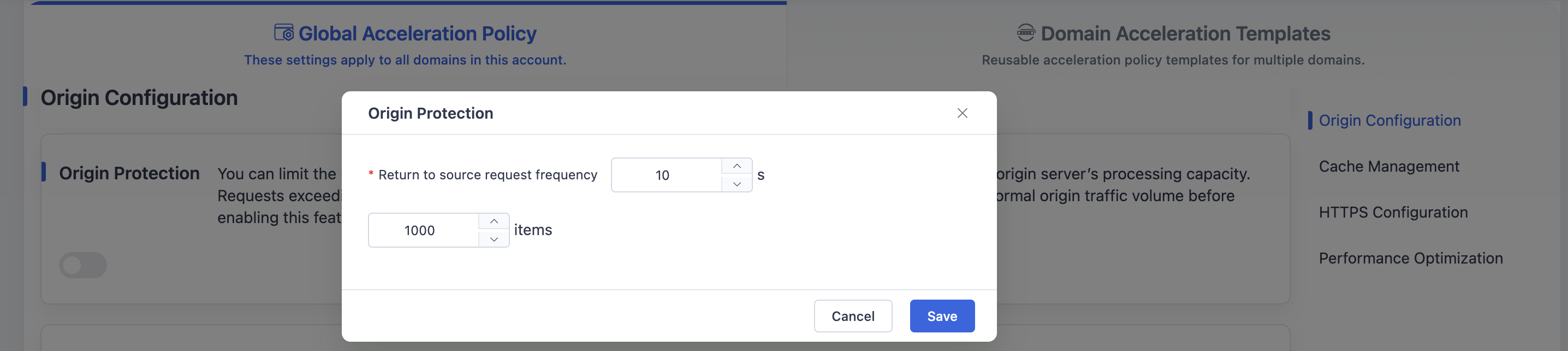Increase the items count value
Viewport: 1568px width, 351px height.
(x=494, y=221)
